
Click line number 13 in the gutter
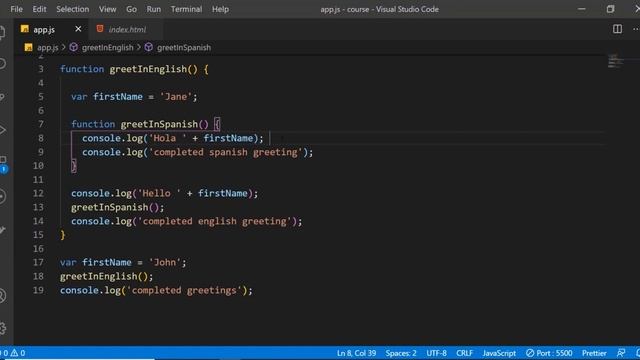point(38,207)
